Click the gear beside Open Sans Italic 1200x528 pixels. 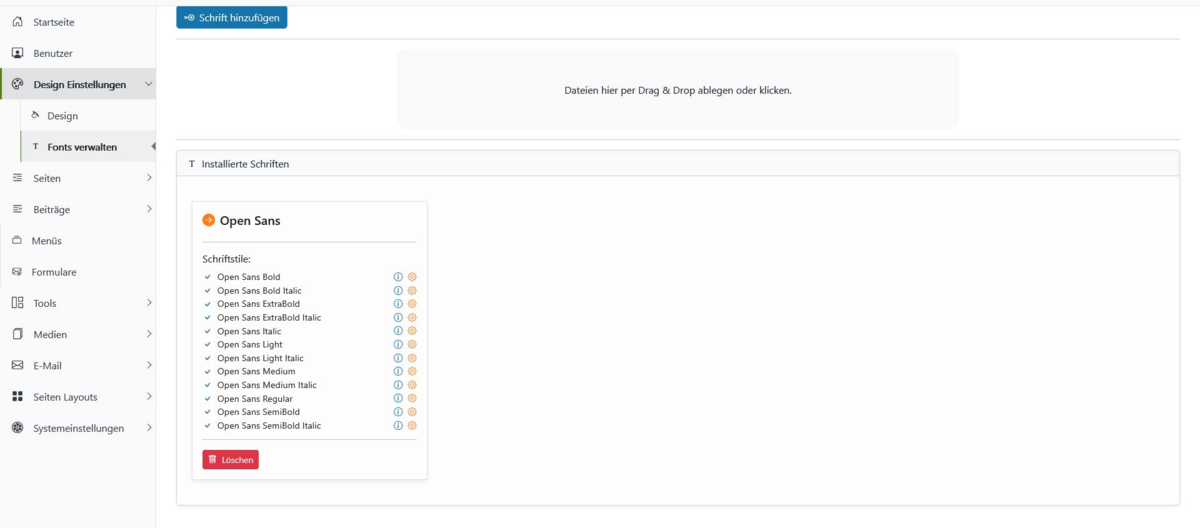coord(412,331)
